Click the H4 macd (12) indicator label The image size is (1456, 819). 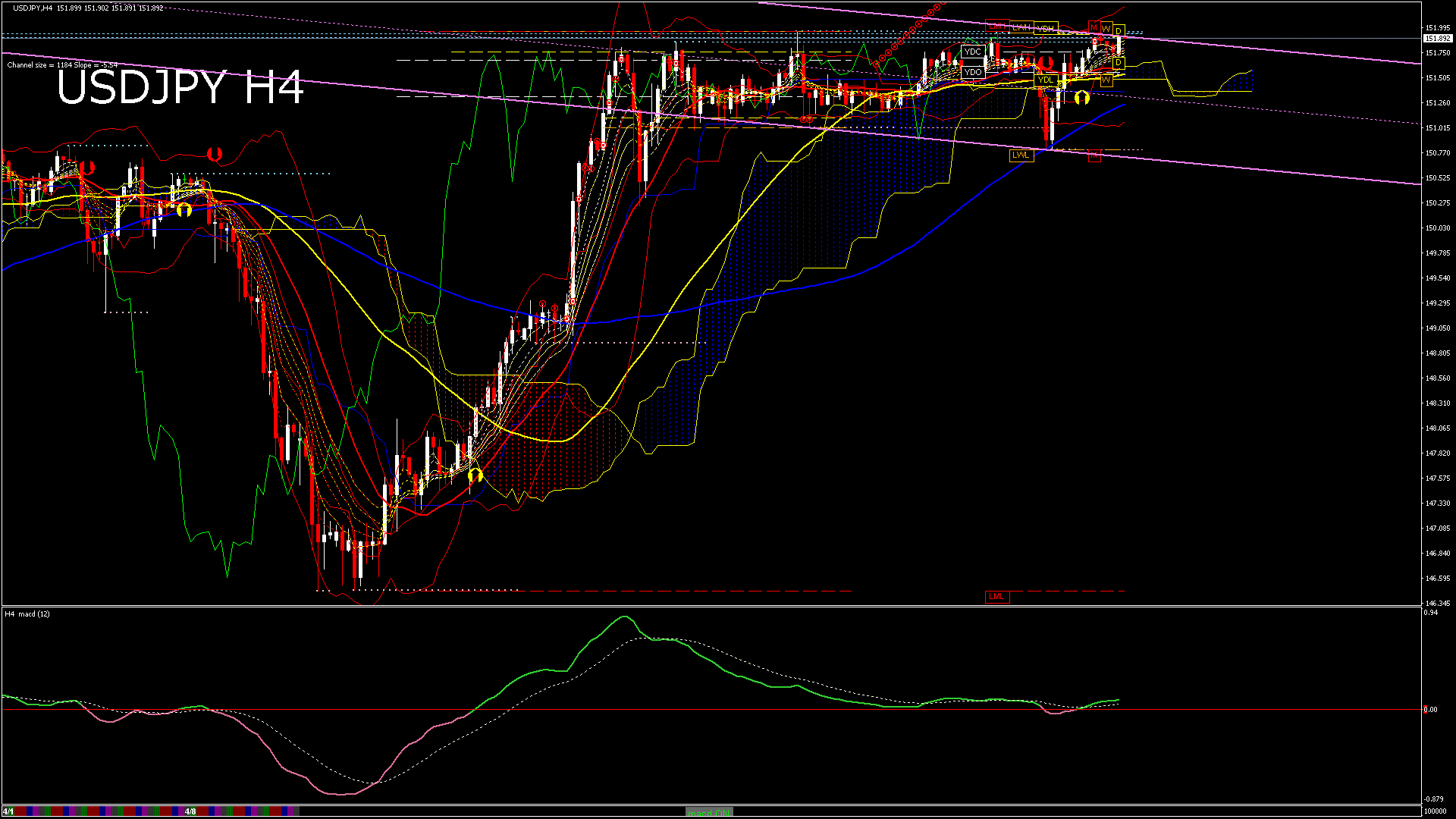[x=27, y=613]
